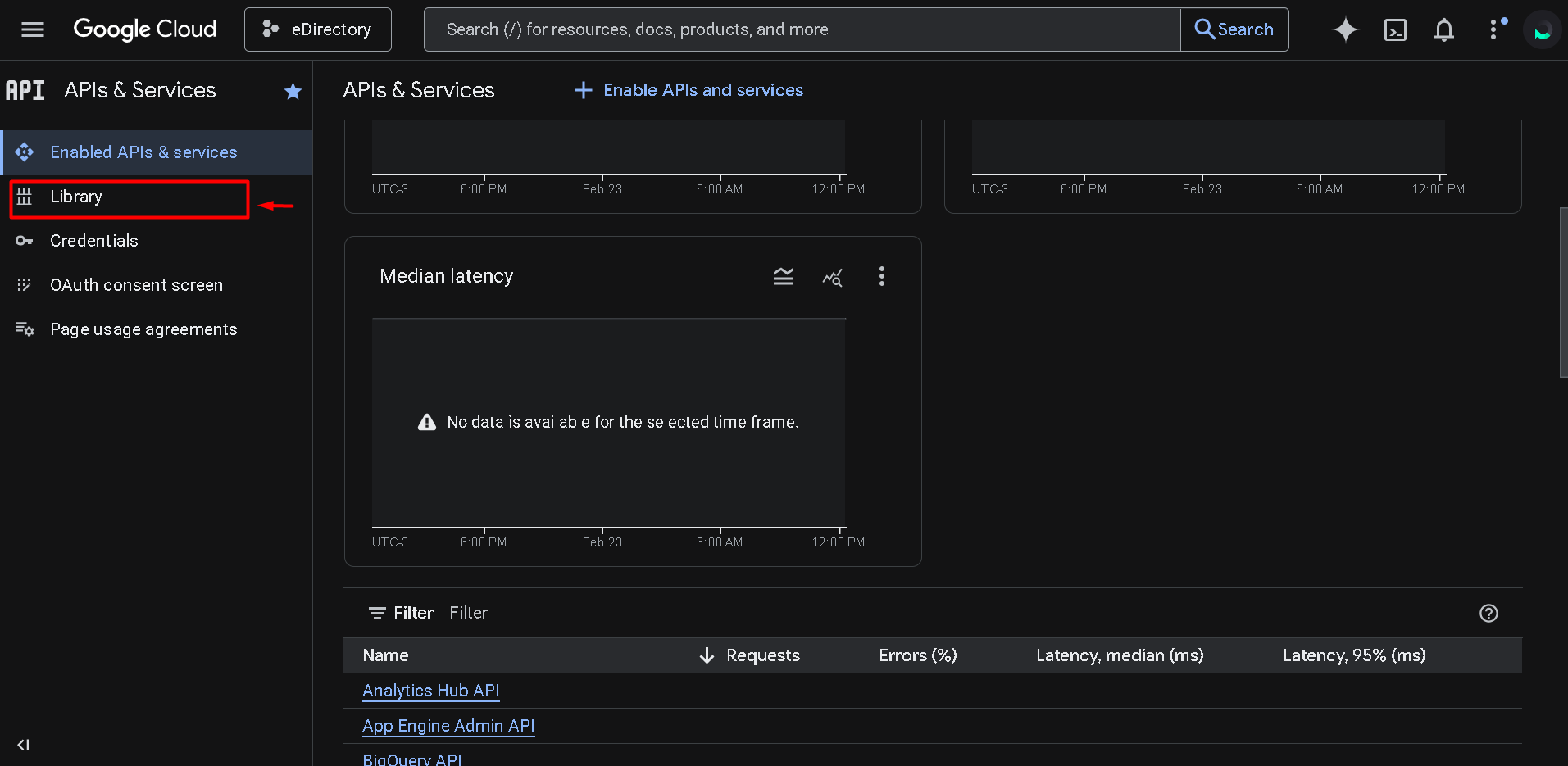This screenshot has width=1568, height=766.
Task: Click the page vertical scrollbar thumb
Action: click(x=1563, y=292)
